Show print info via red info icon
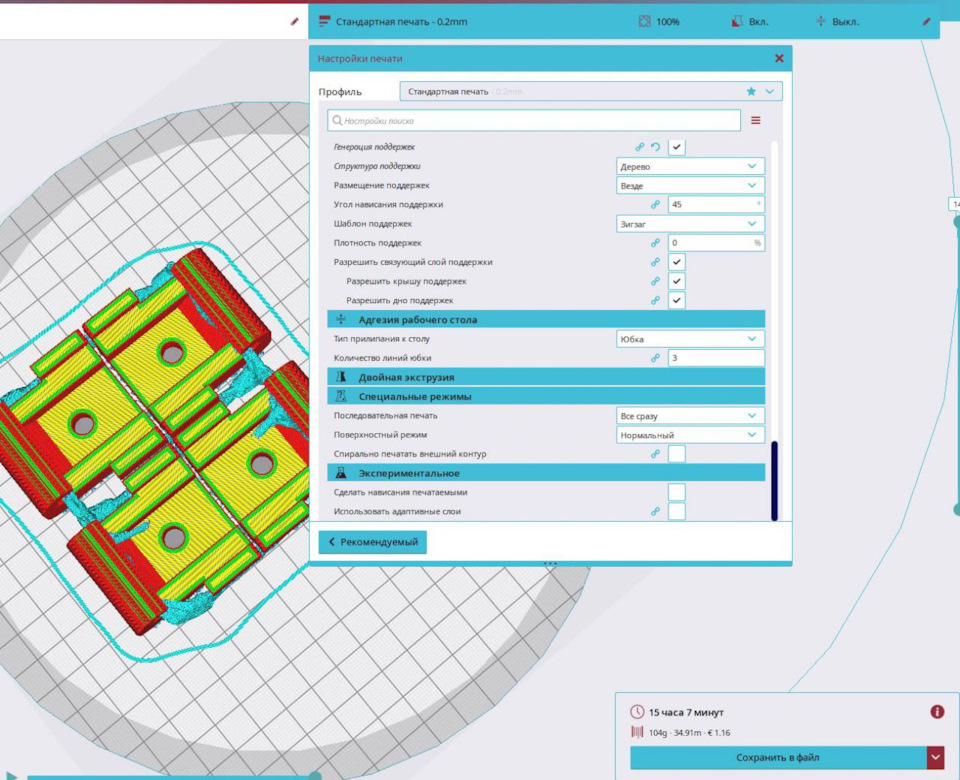Screen dimensions: 960x780 point(937,711)
